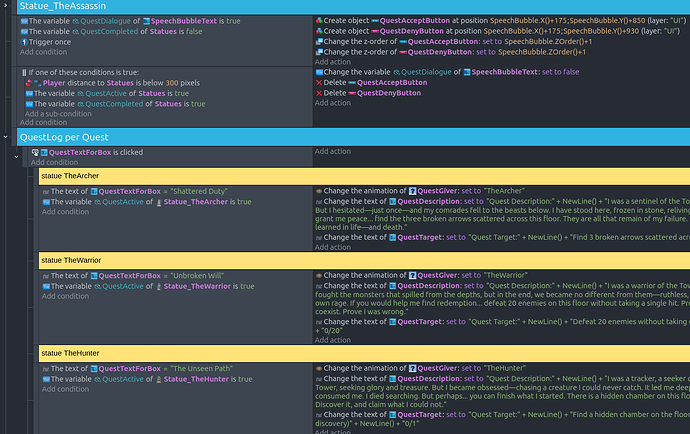Click the Create object QuestAcceptButton action icon
Screen dimensions: 690x434
click(x=319, y=19)
